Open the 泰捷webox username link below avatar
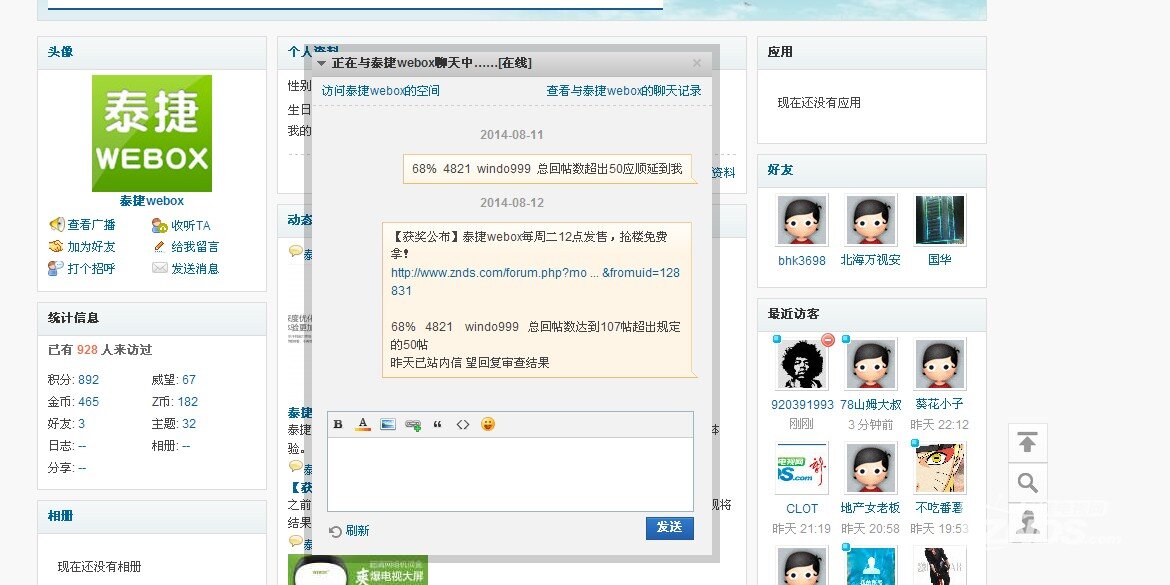Image resolution: width=1170 pixels, height=585 pixels. pos(151,201)
